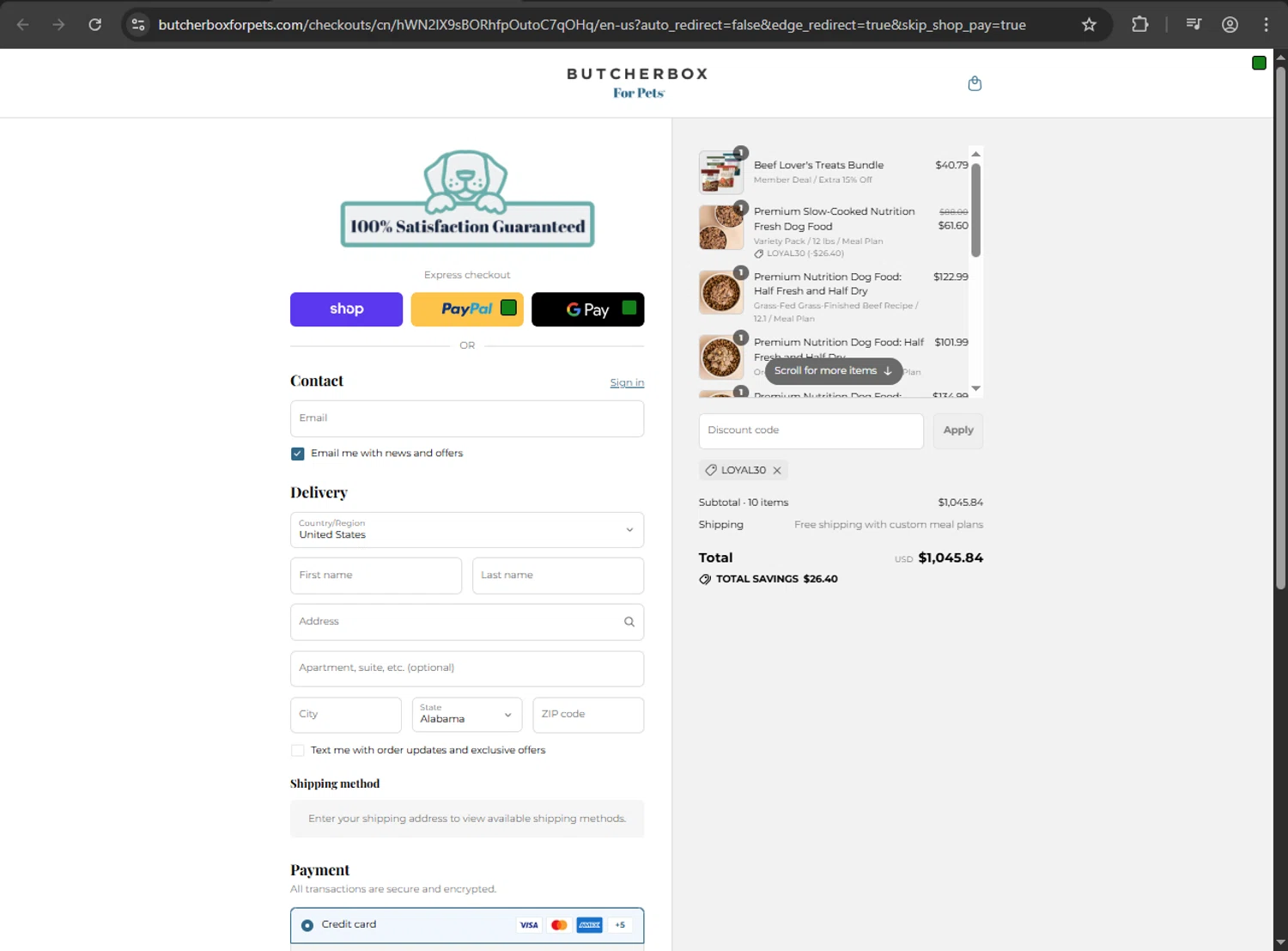Screen dimensions: 1288x951
Task: Focus the Discount code field
Action: click(x=811, y=430)
